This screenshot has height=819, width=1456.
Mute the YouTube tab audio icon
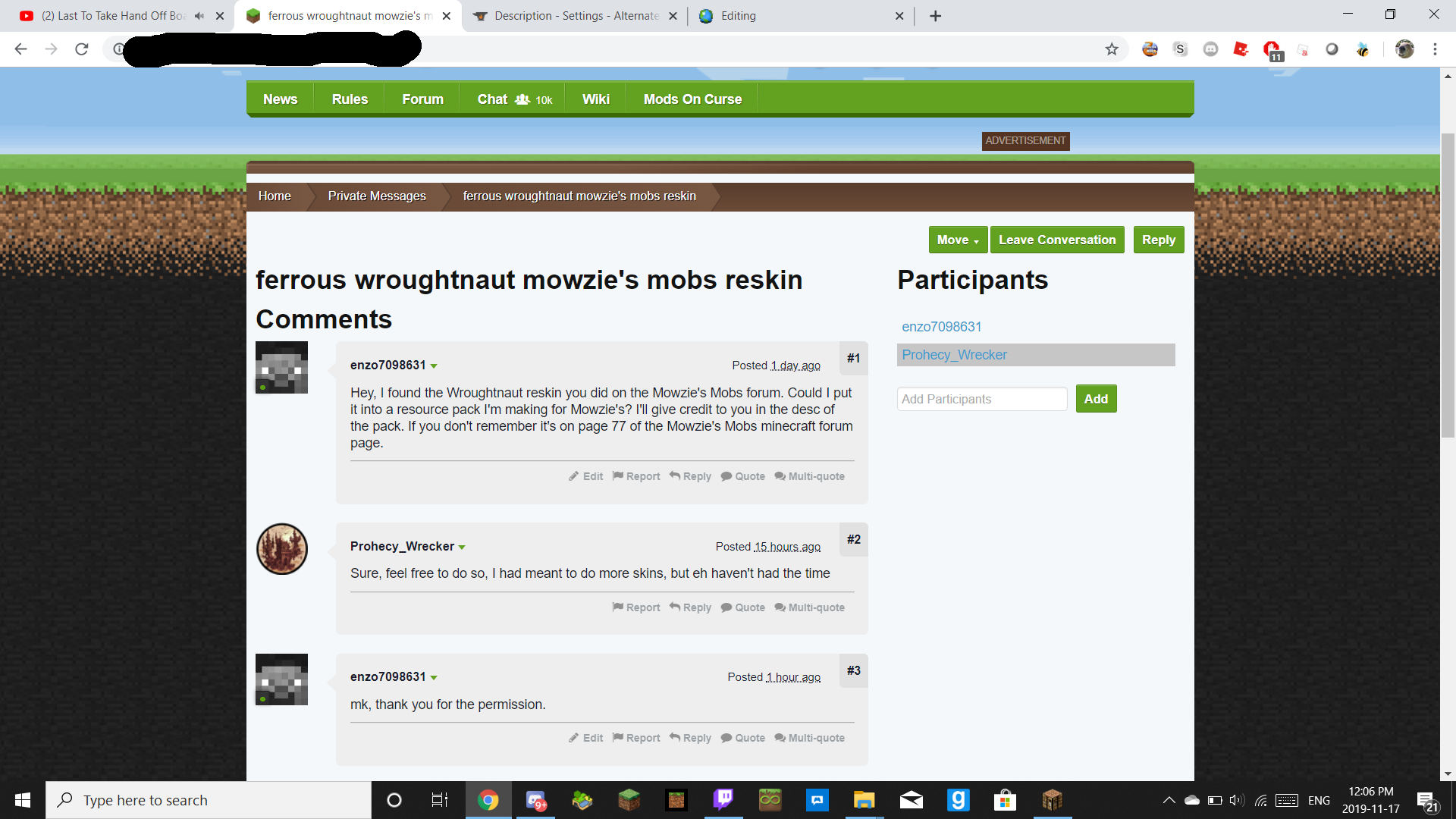point(199,16)
